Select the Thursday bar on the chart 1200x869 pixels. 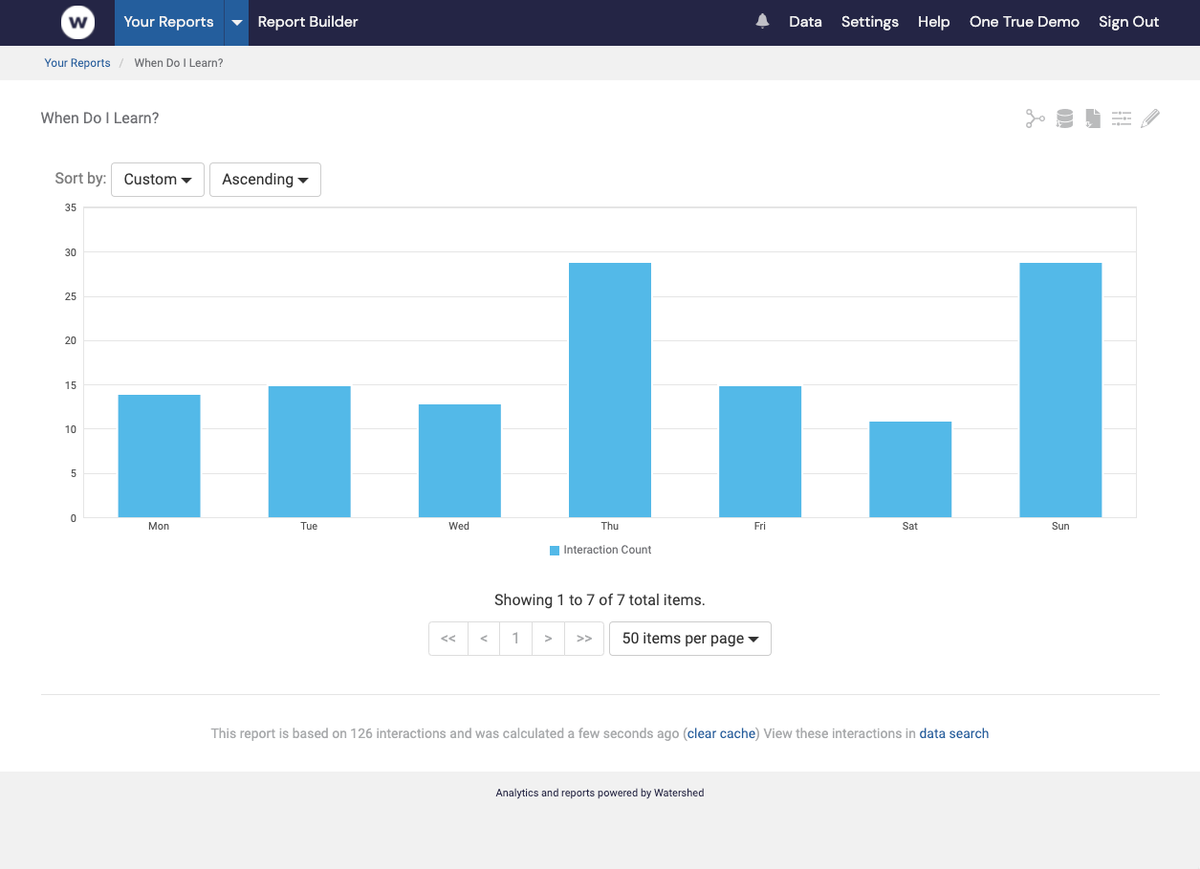click(x=609, y=388)
